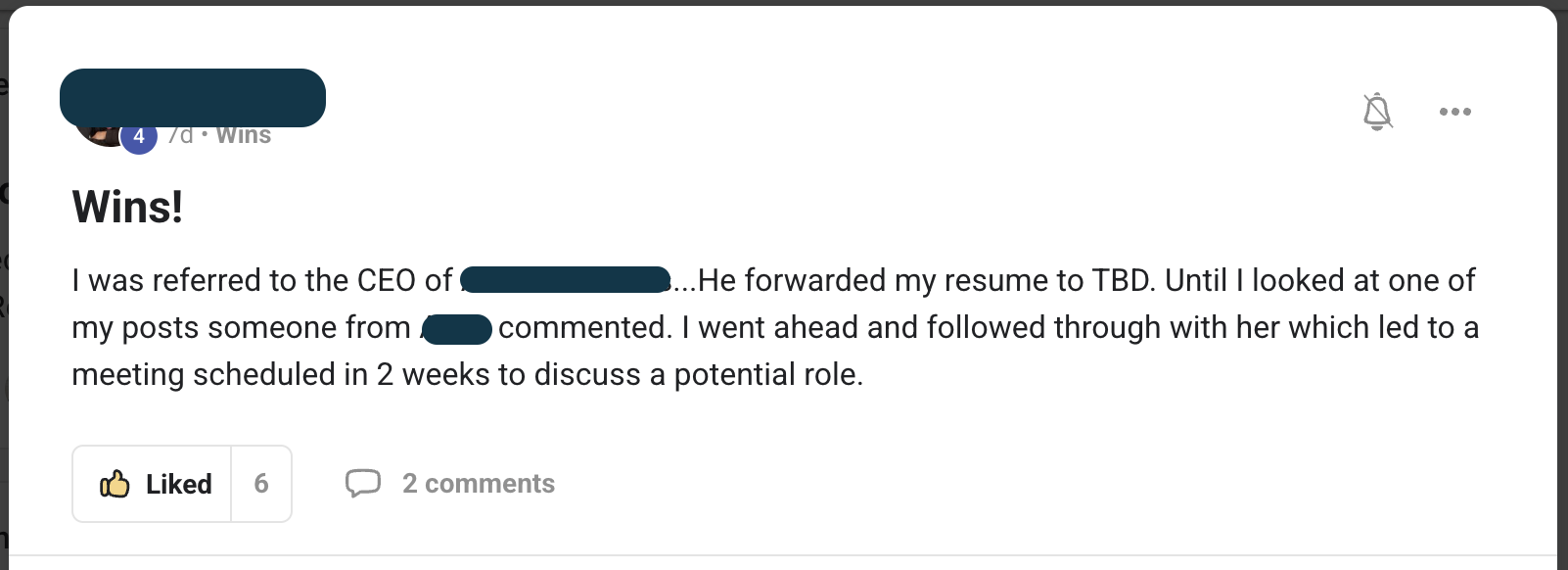1568x570 pixels.
Task: Click the 7d post timestamp
Action: tap(181, 136)
